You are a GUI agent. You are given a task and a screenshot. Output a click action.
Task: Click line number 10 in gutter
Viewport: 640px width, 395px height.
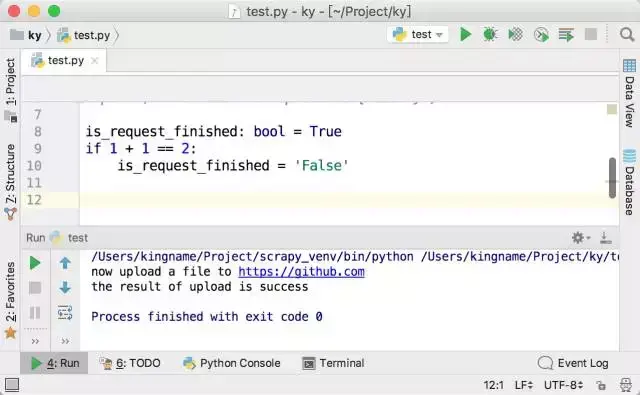pos(34,166)
